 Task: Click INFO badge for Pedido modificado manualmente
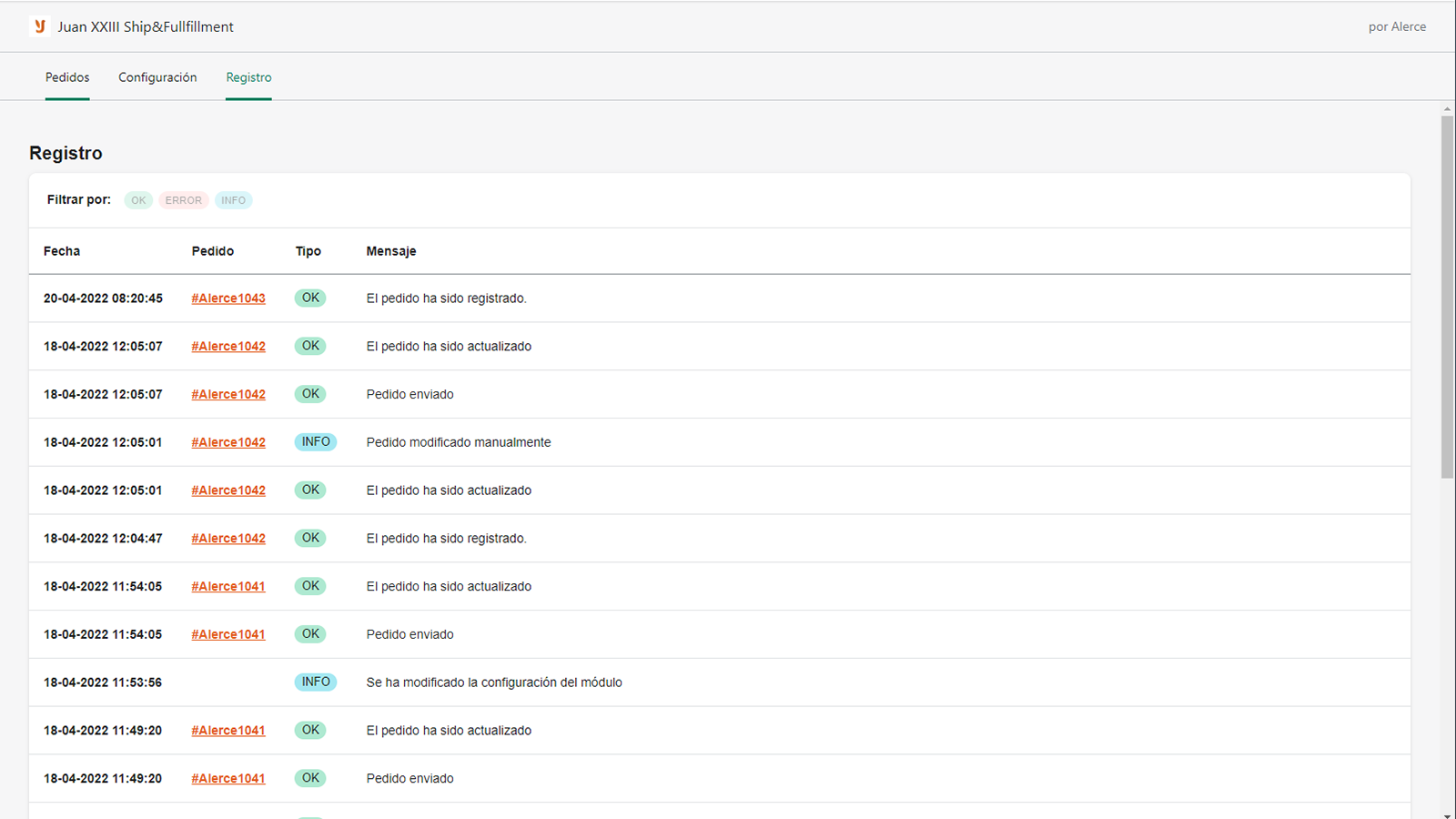[x=316, y=441]
